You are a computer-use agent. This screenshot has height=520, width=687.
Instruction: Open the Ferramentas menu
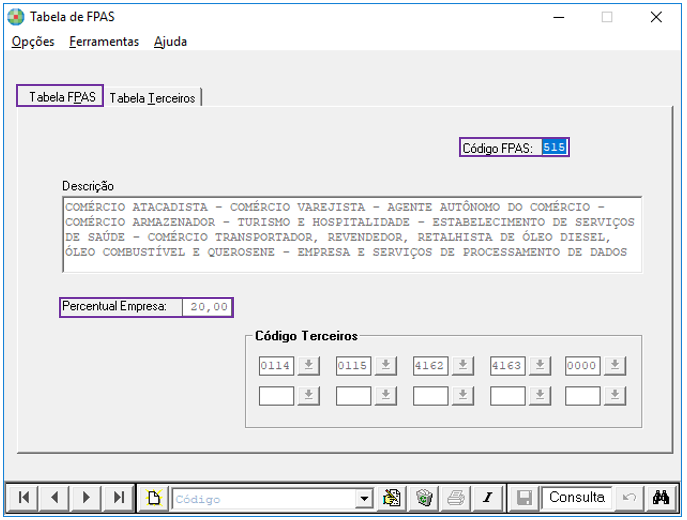(x=104, y=42)
